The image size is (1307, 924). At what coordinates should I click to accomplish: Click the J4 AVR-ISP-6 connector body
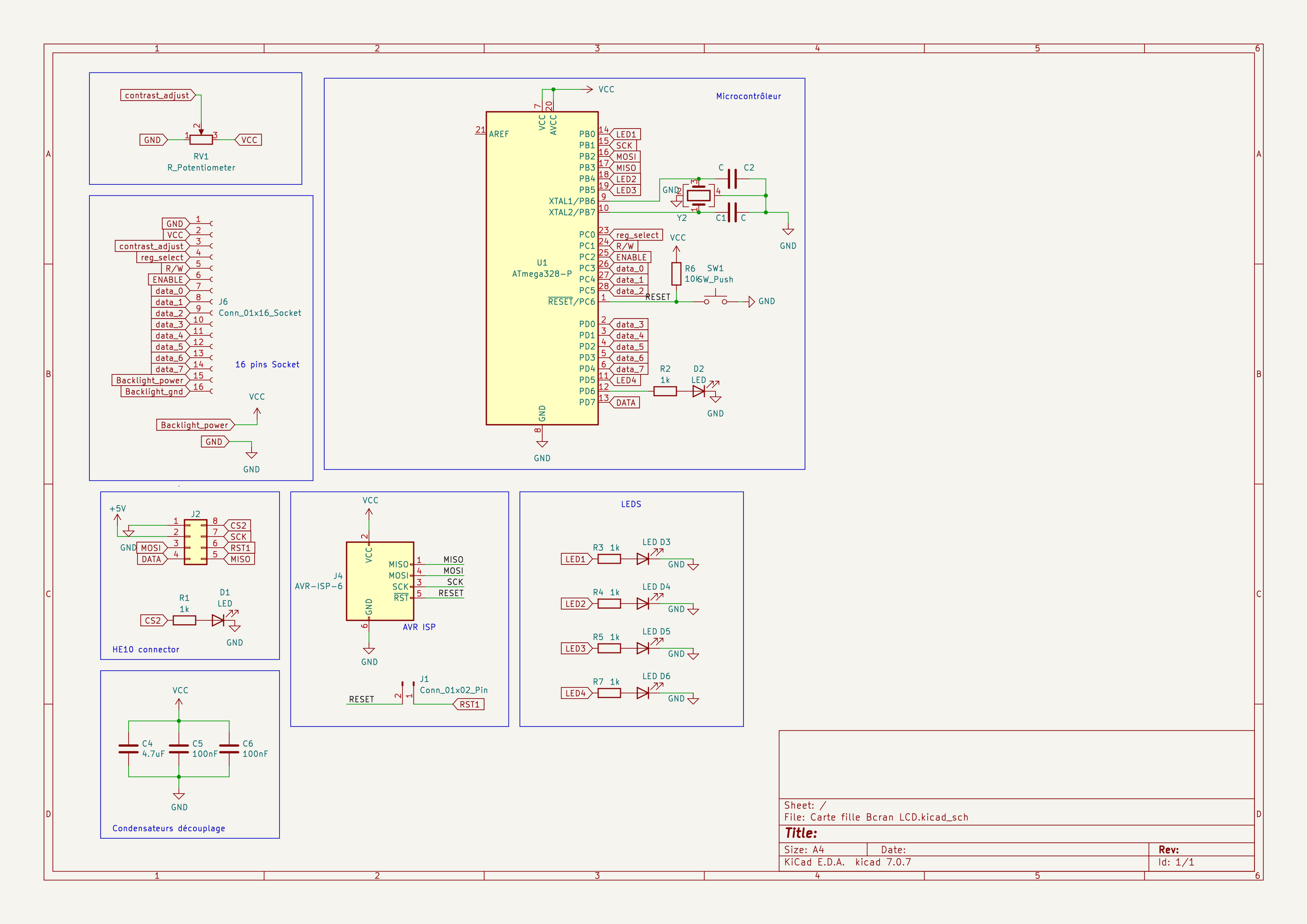click(x=380, y=581)
